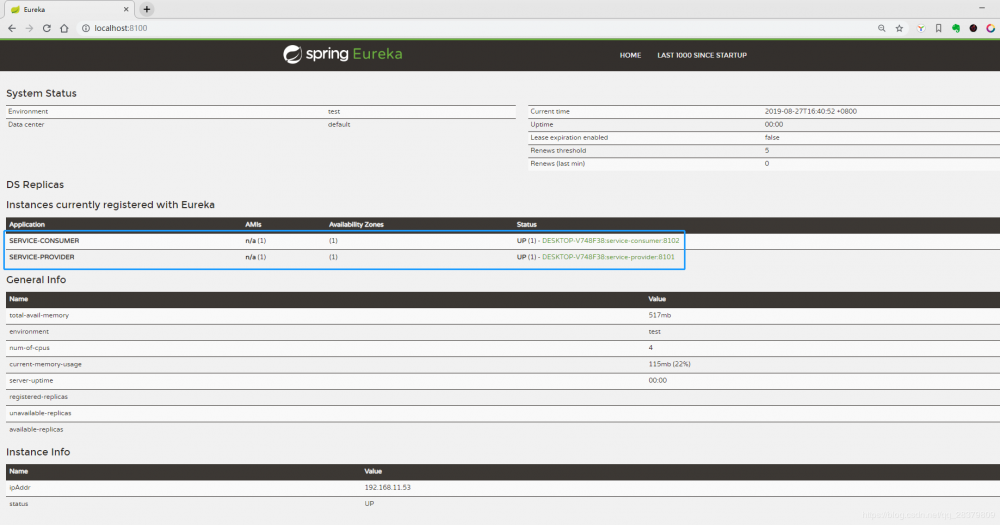Click the dark round extension icon

[973, 28]
